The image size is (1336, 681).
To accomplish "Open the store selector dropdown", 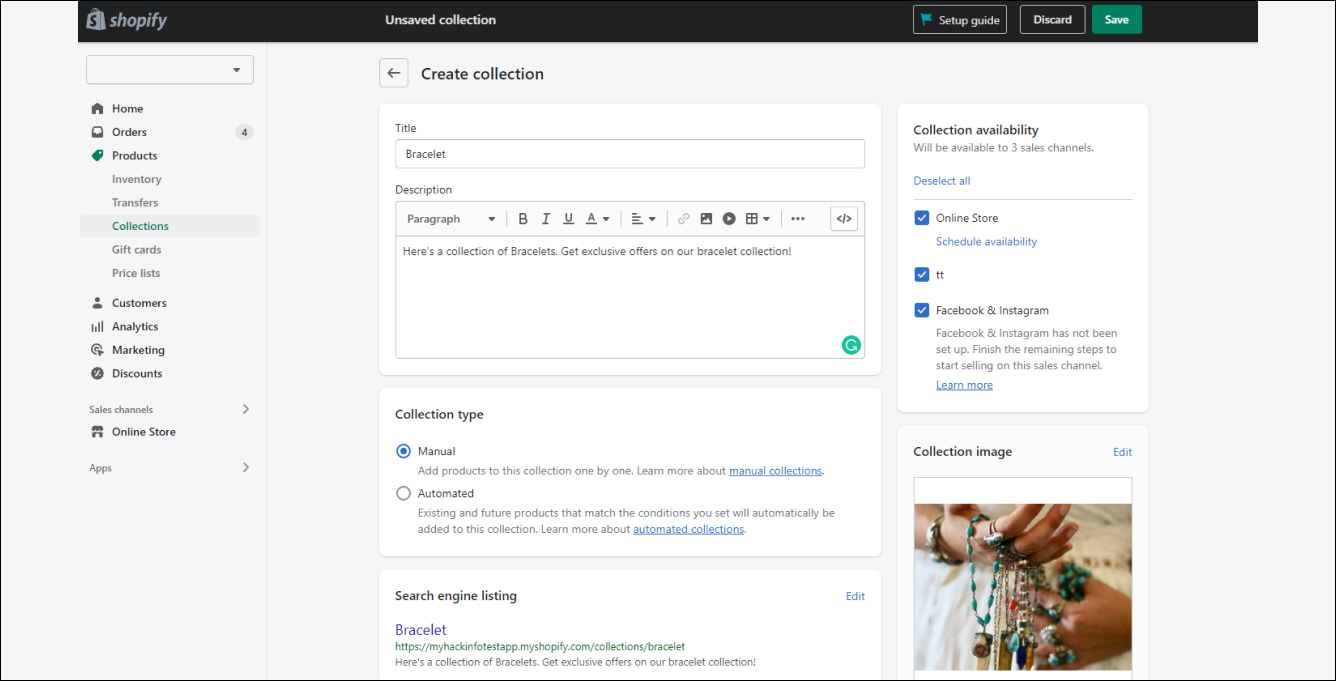I will (170, 70).
